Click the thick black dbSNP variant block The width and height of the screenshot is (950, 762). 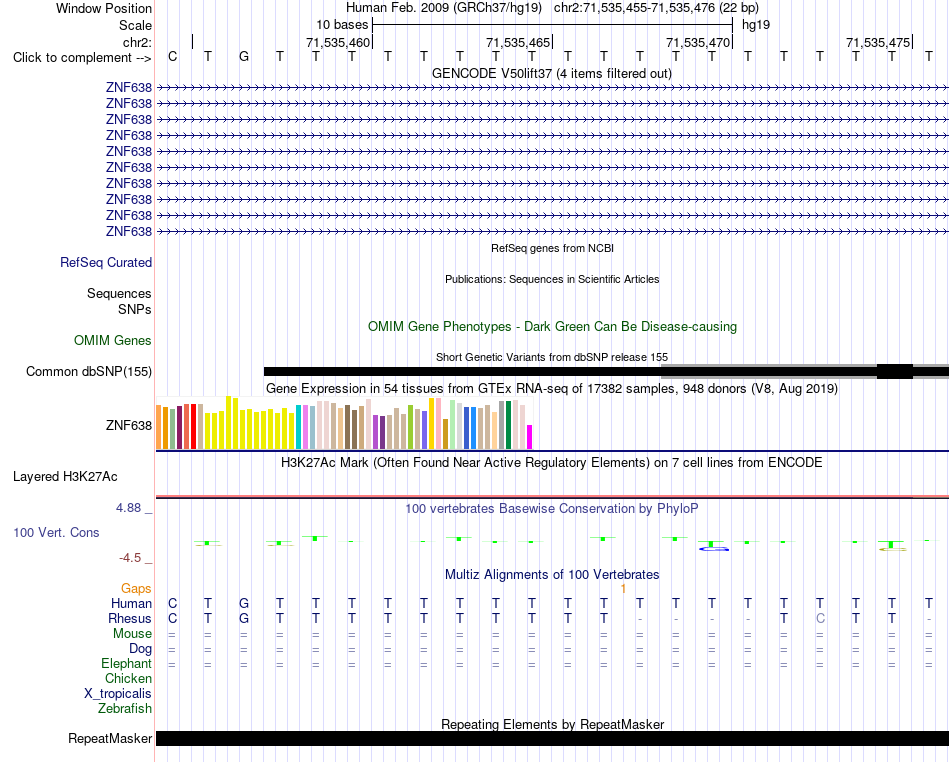coord(894,371)
